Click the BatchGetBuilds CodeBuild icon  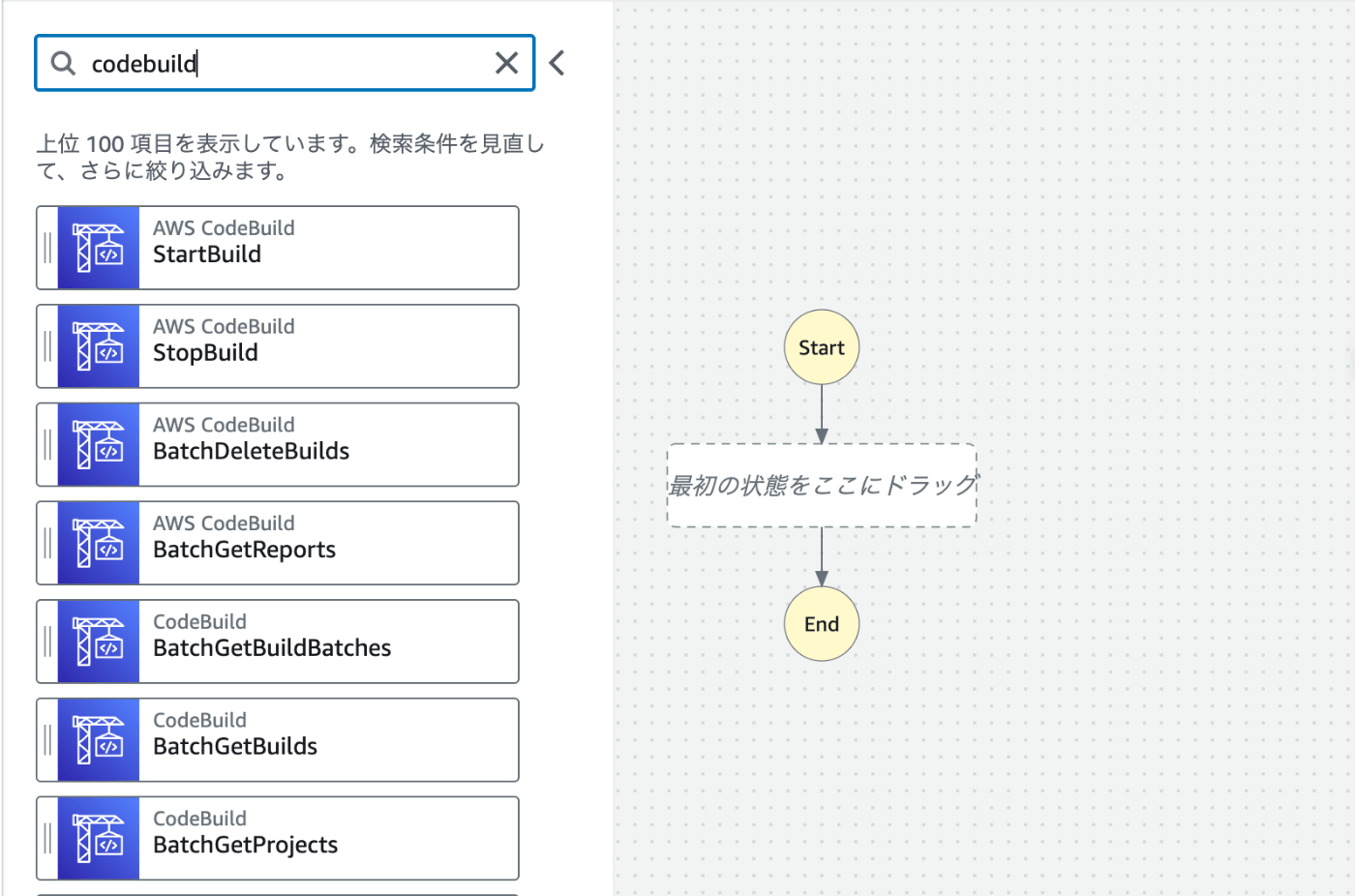coord(99,740)
